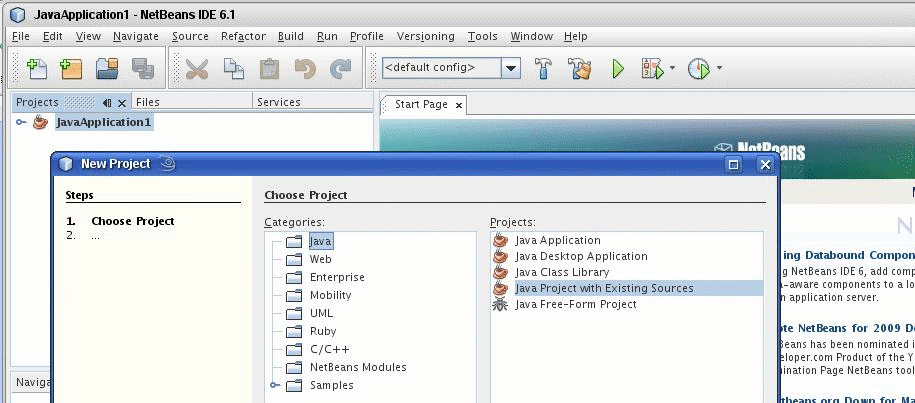Screen dimensions: 915x403
Task: Click the Debug Main Project icon
Action: pos(652,69)
